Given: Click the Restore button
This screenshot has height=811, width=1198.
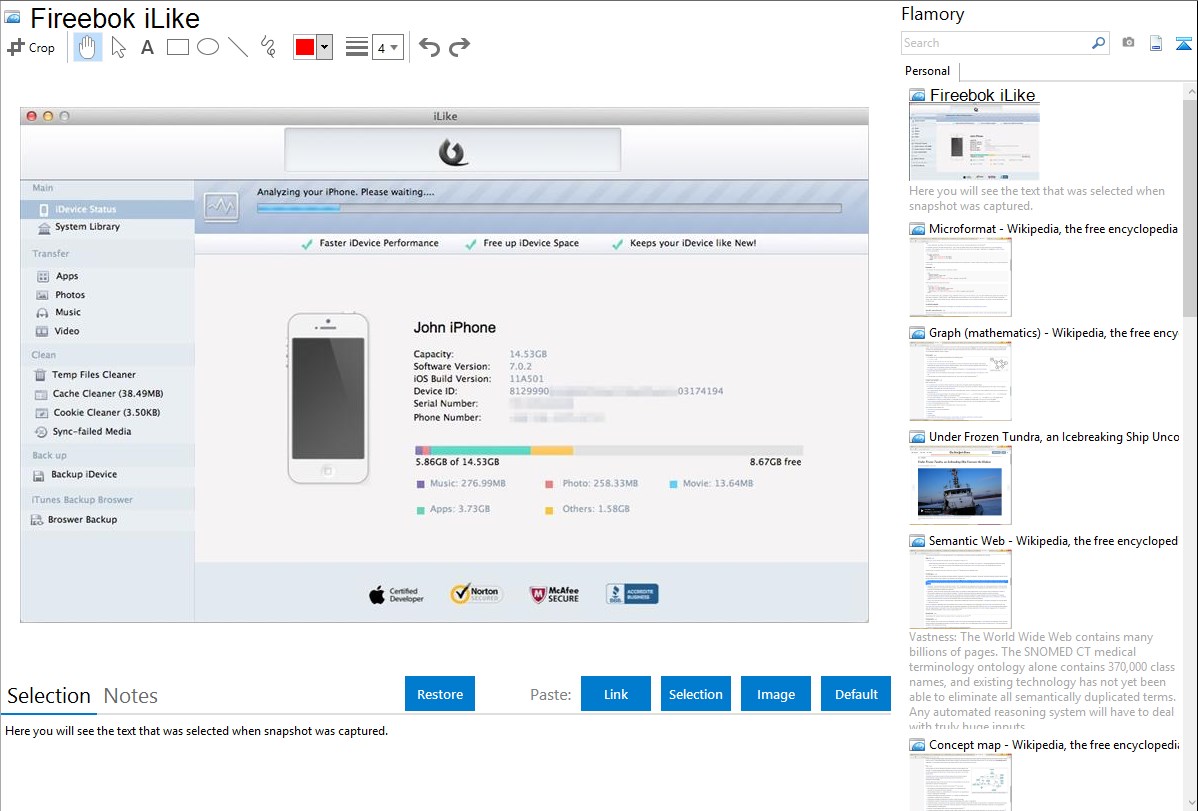Looking at the screenshot, I should pyautogui.click(x=440, y=694).
